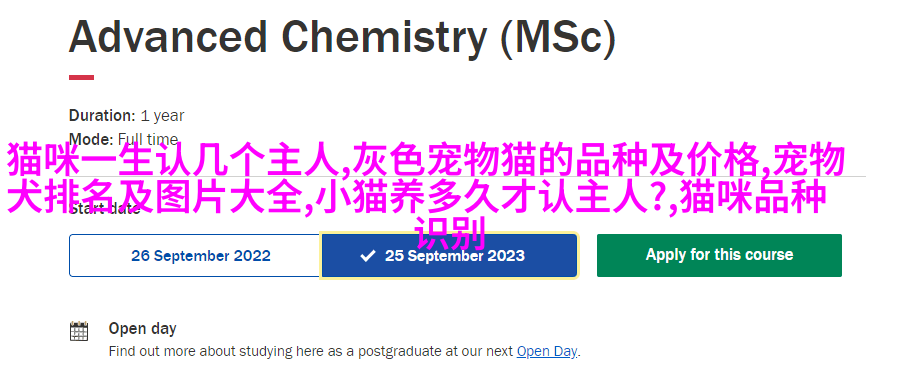Select the 25 September 2023 start date

click(x=449, y=256)
